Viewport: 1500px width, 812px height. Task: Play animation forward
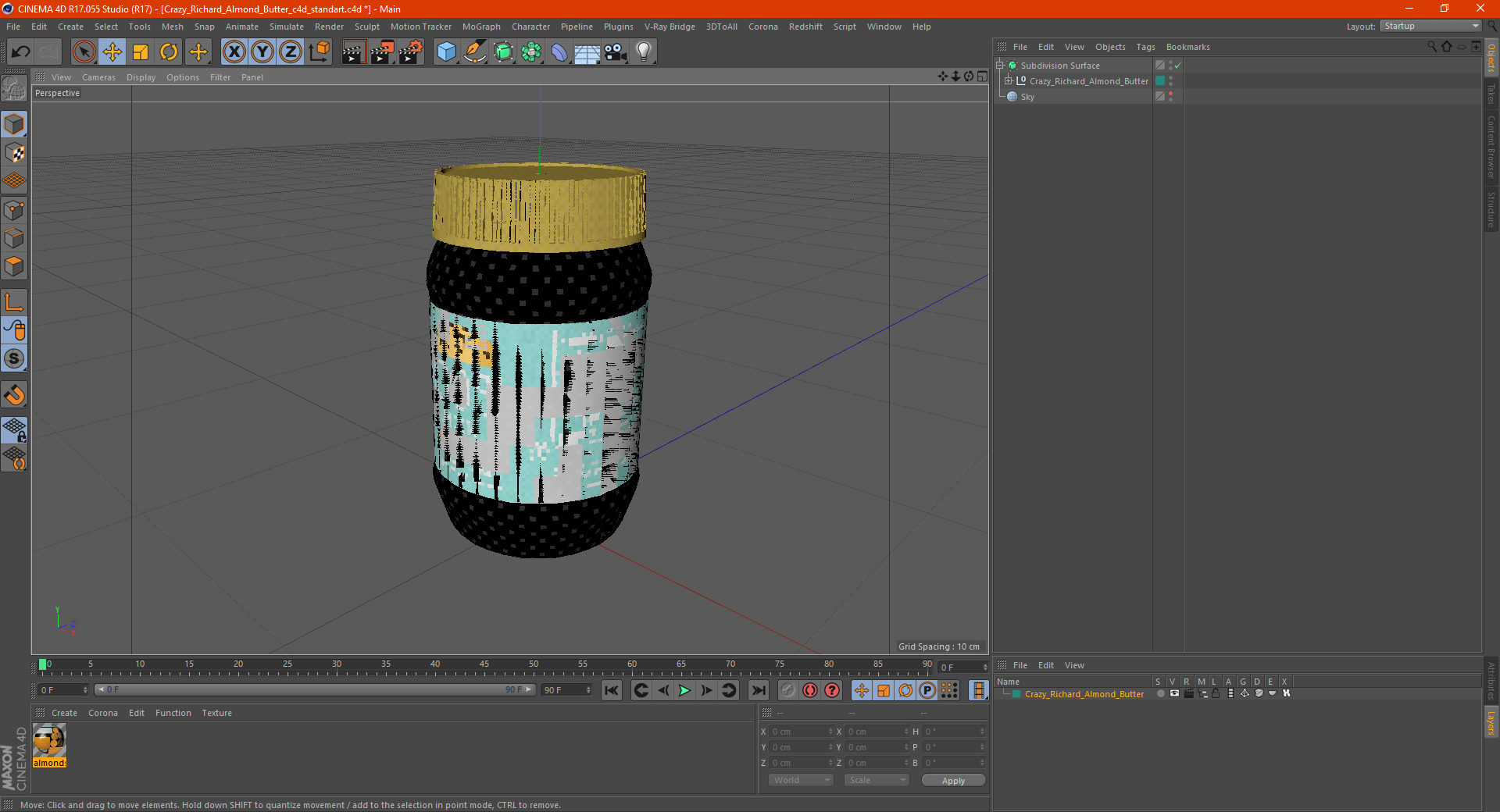point(684,690)
